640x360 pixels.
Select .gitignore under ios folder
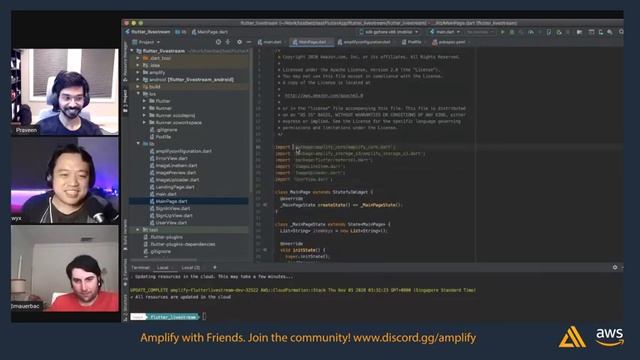[167, 130]
